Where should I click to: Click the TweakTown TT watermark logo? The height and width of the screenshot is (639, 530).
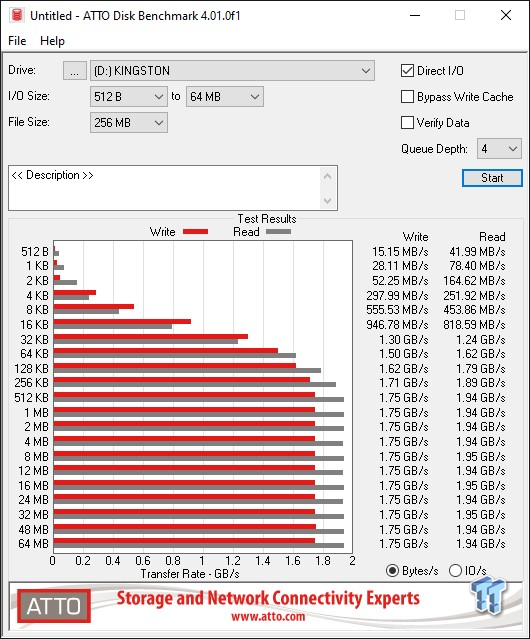[488, 596]
